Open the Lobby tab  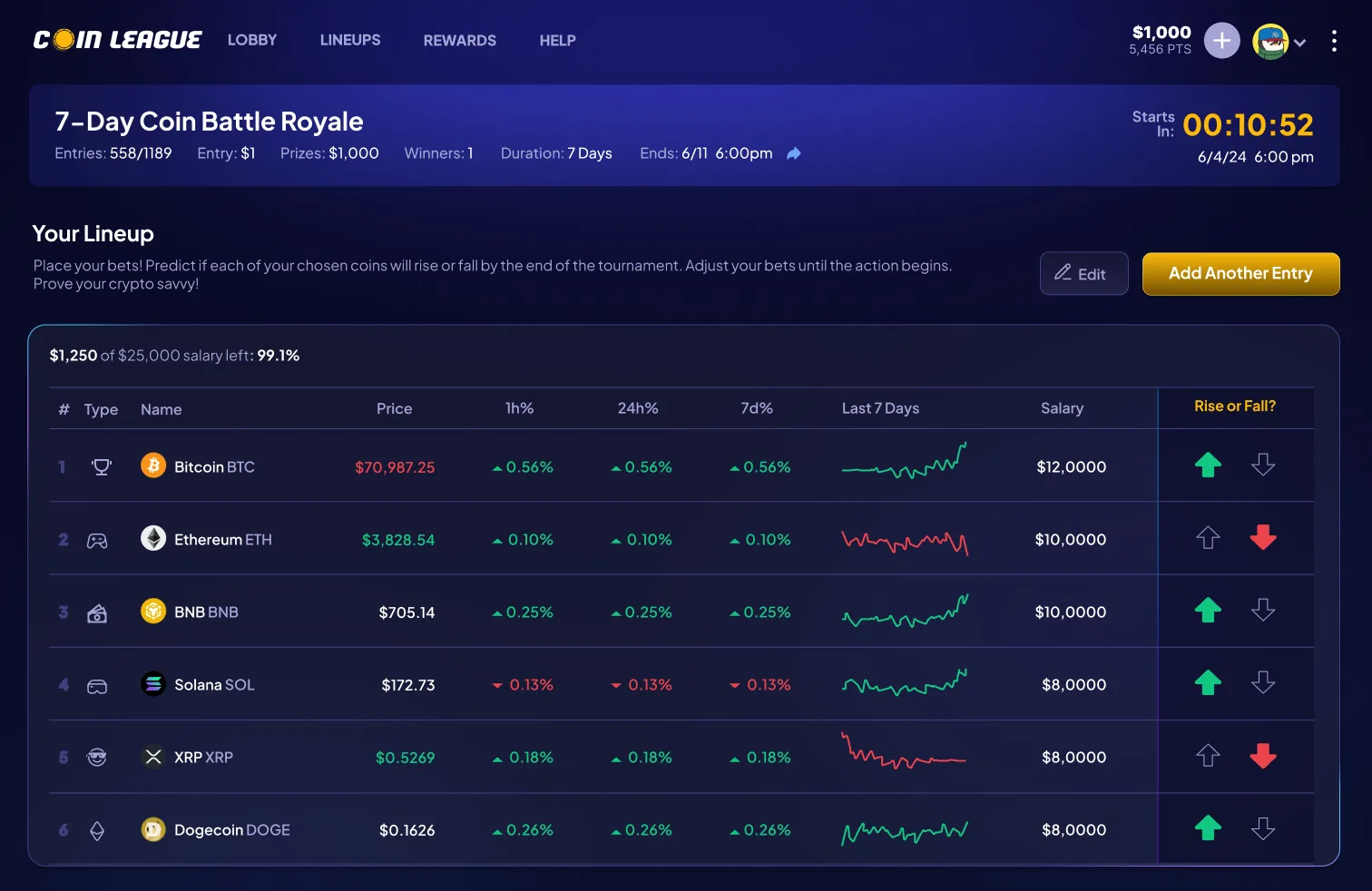pos(252,40)
